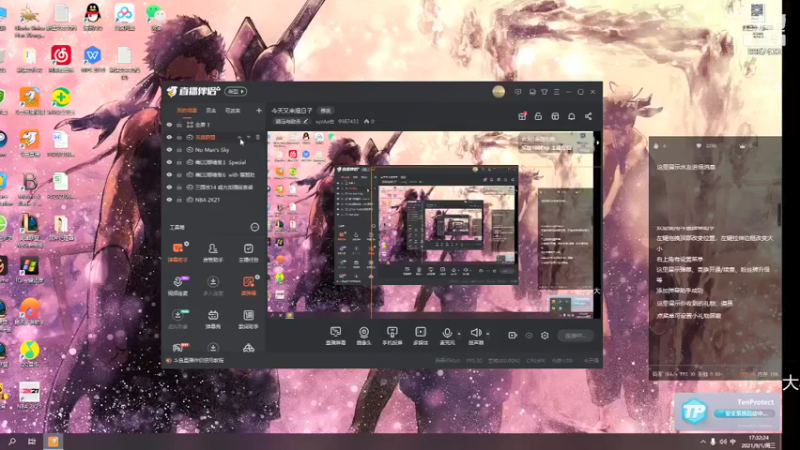This screenshot has width=800, height=450.
Task: Open the streamer tasks checkmark tool
Action: tap(248, 252)
